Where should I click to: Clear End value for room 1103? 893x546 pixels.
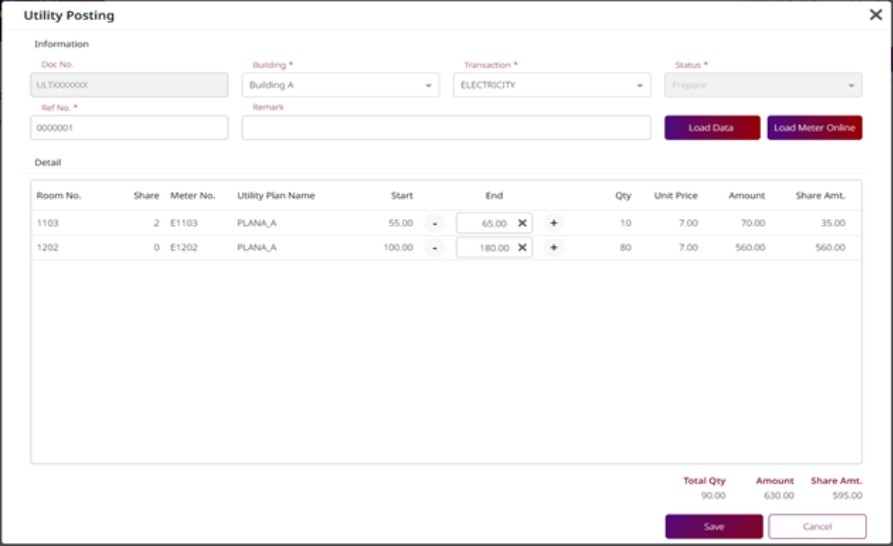(522, 223)
